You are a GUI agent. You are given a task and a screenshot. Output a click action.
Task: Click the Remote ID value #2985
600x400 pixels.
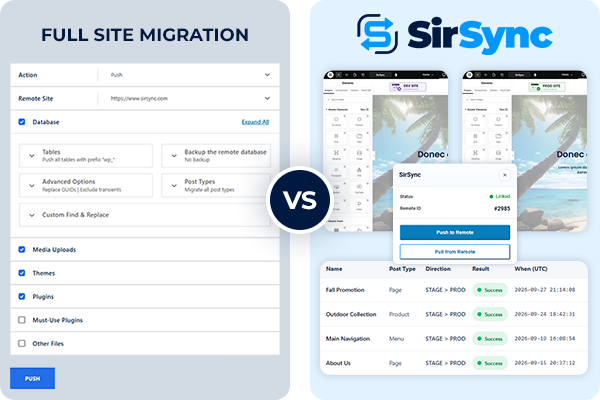coord(502,209)
